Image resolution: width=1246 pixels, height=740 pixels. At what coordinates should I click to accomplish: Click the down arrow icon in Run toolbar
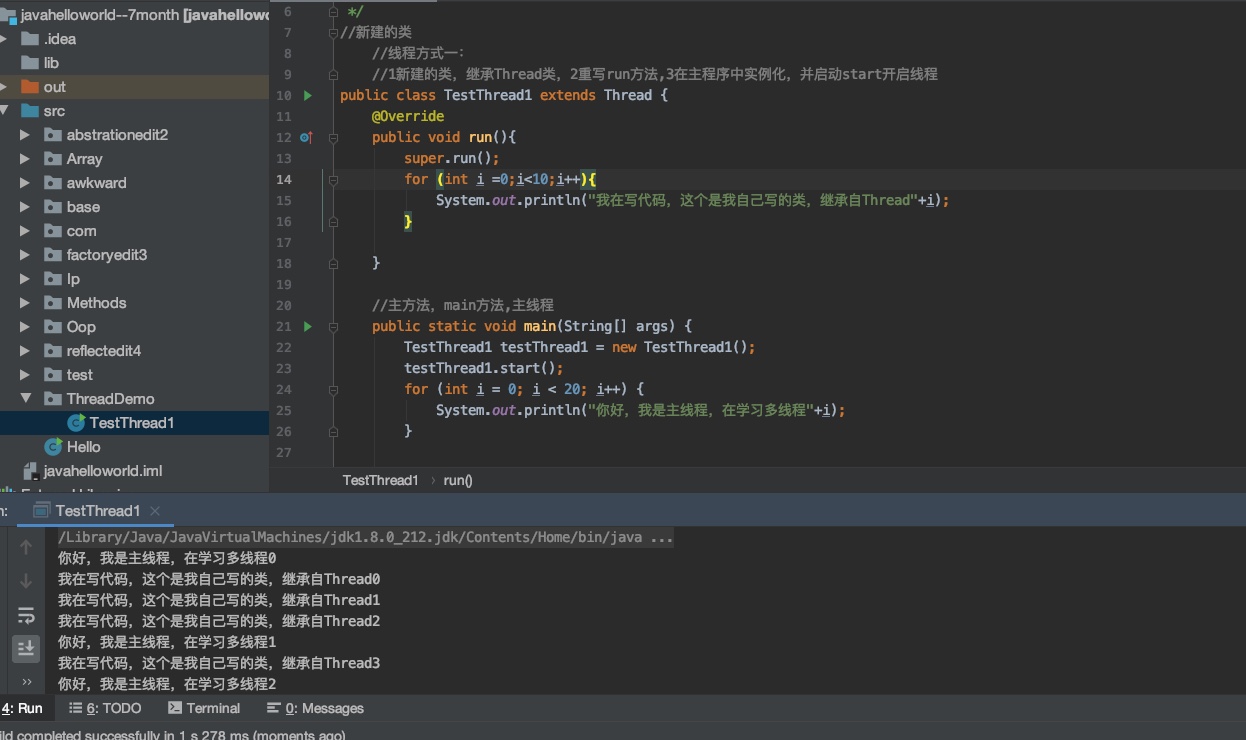coord(26,580)
